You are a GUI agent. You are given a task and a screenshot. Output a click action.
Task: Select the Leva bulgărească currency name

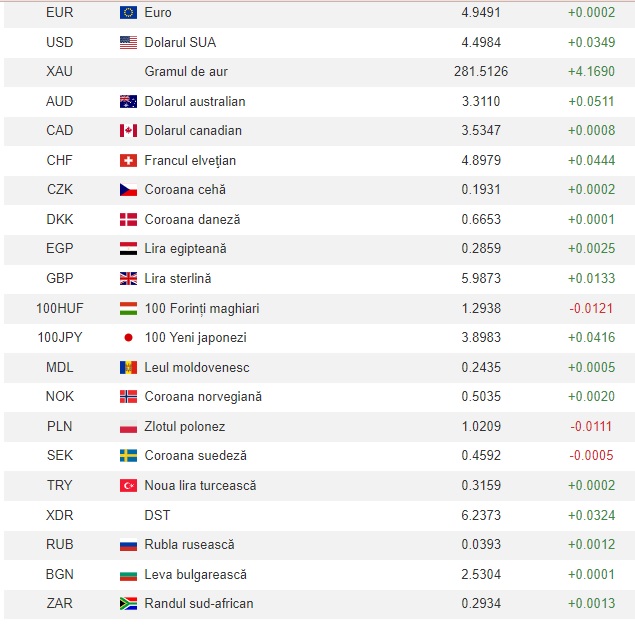[x=195, y=575]
